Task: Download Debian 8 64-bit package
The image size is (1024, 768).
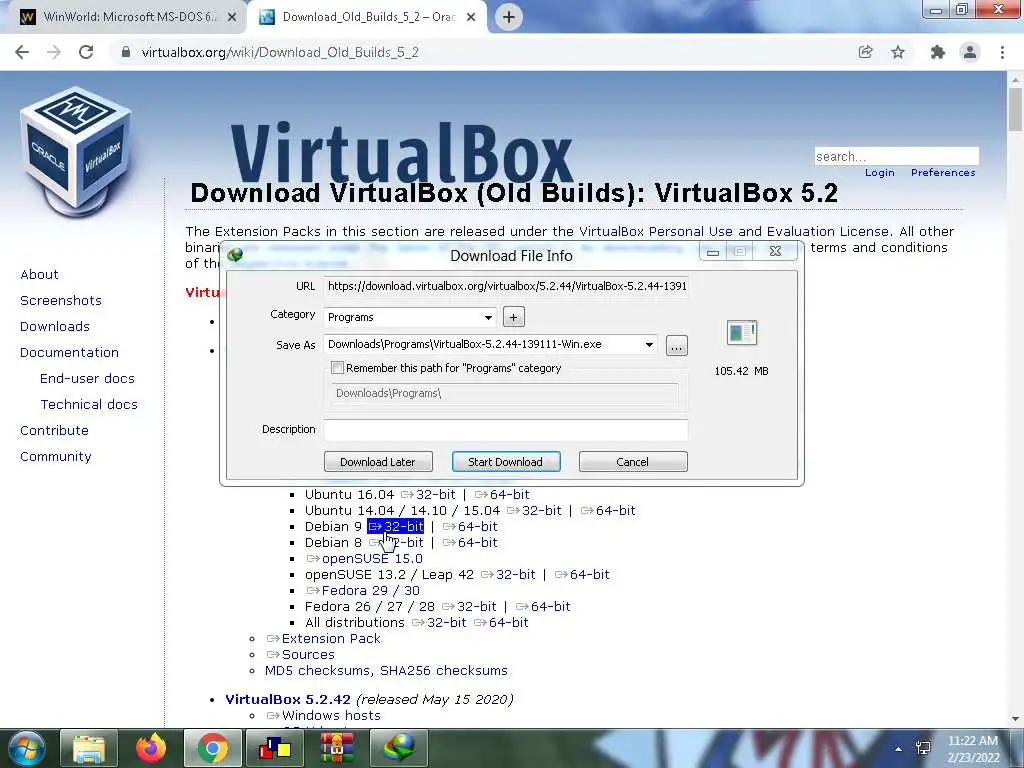Action: 470,543
